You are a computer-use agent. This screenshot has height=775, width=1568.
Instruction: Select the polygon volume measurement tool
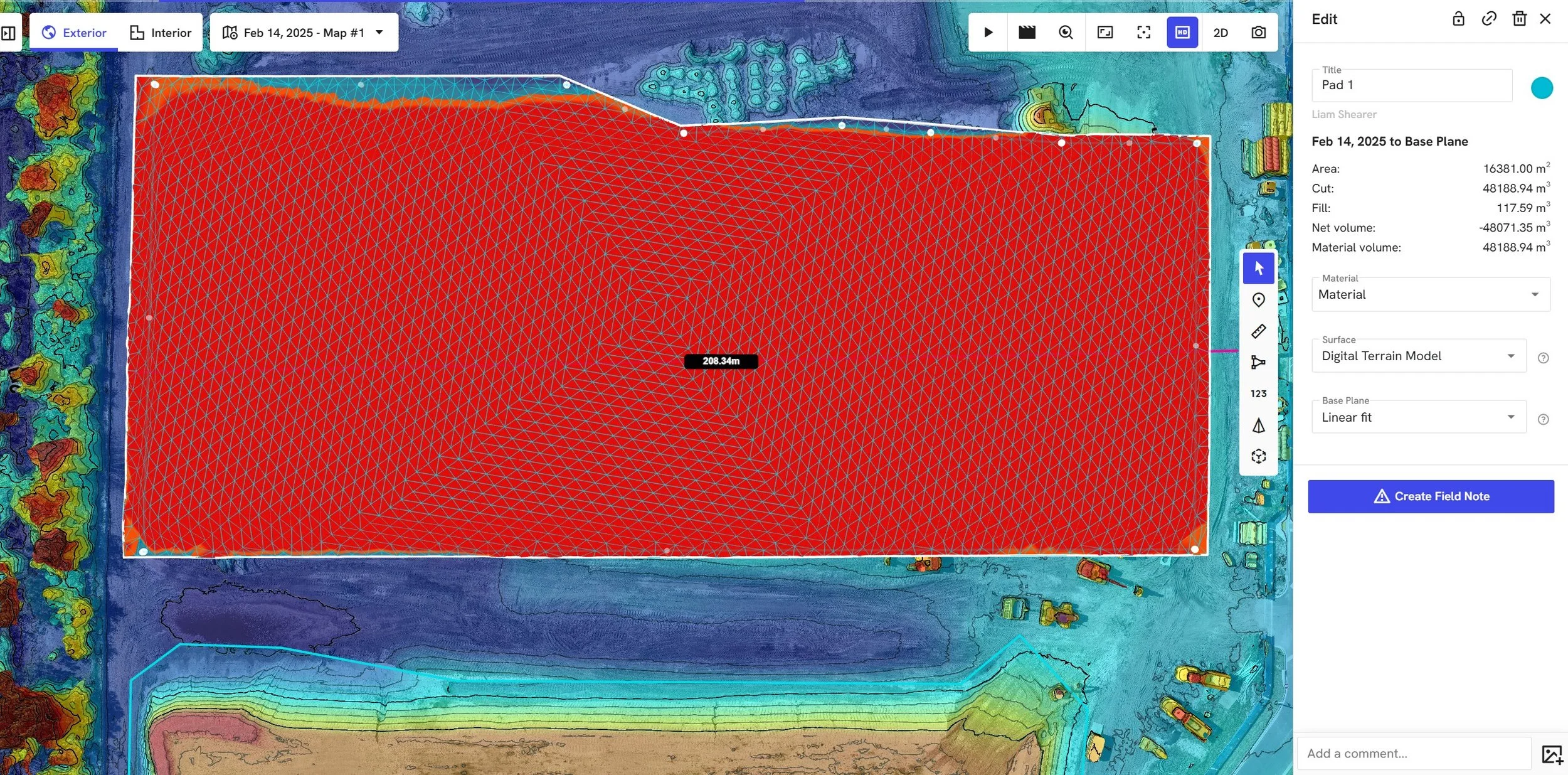[x=1259, y=362]
